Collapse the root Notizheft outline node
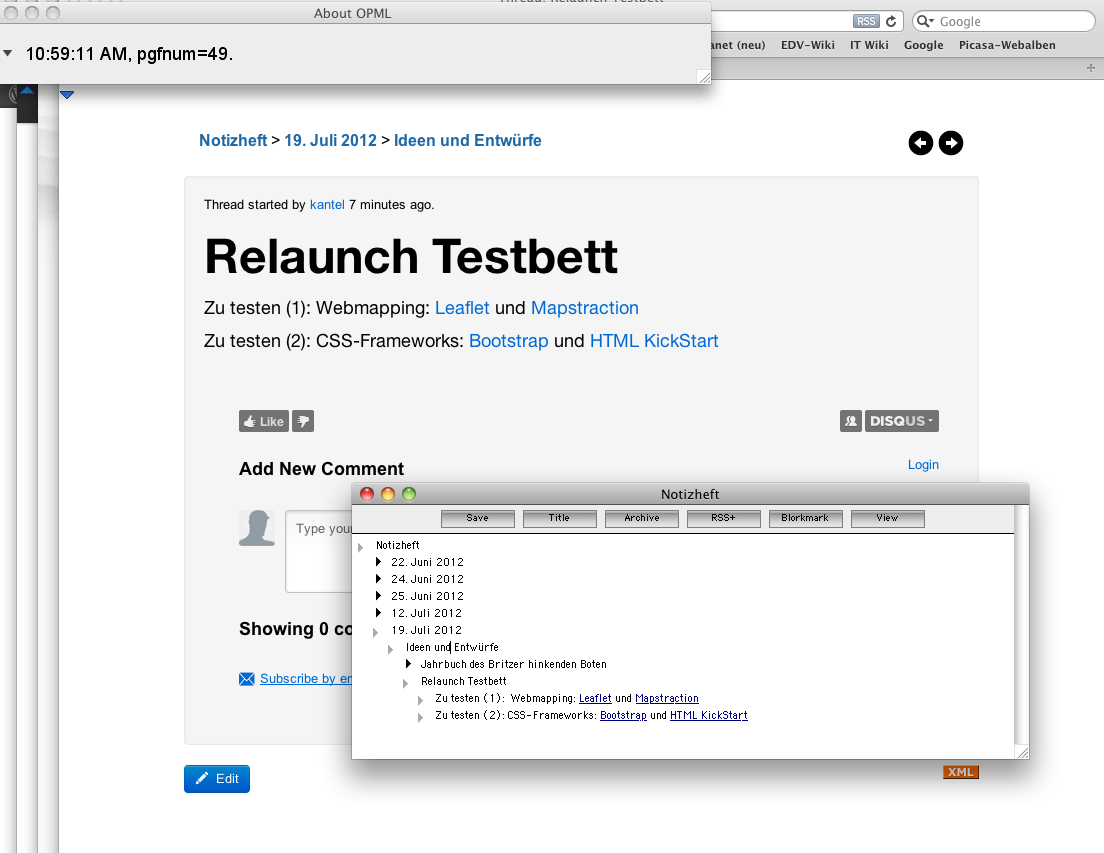This screenshot has height=853, width=1104. pos(360,547)
